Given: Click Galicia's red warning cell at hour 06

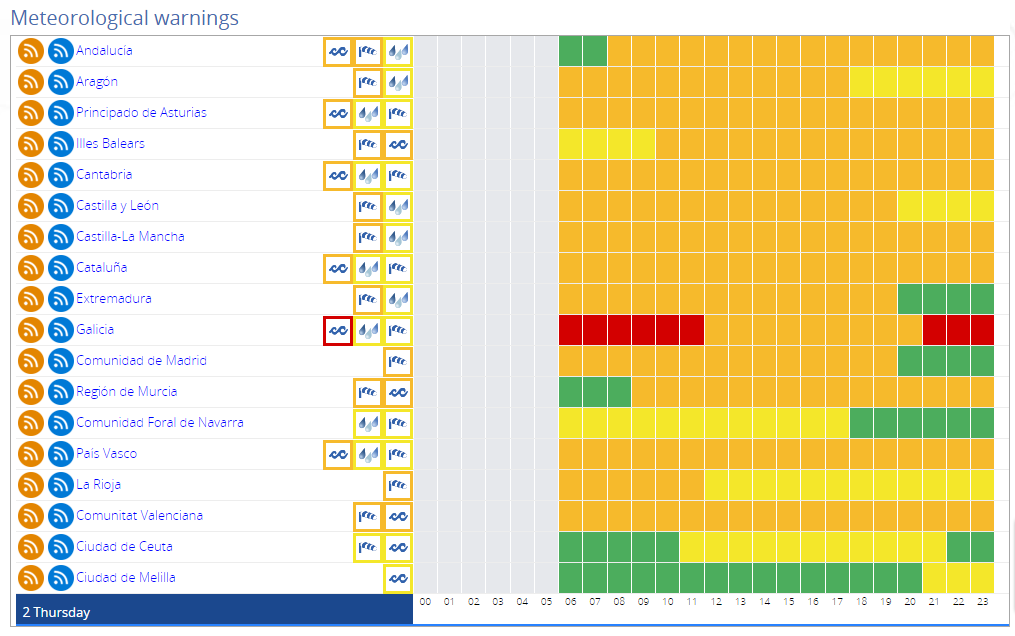Looking at the screenshot, I should tap(570, 330).
